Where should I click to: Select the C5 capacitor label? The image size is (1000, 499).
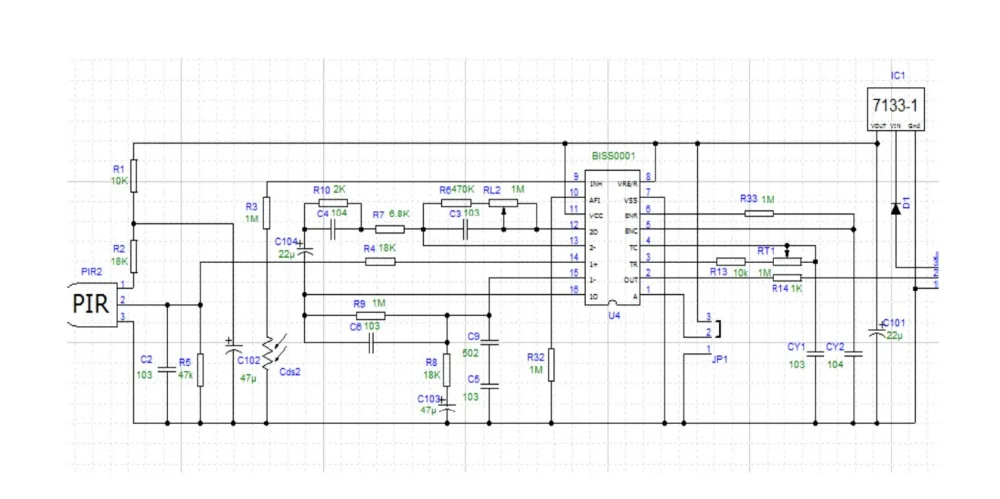coord(473,379)
